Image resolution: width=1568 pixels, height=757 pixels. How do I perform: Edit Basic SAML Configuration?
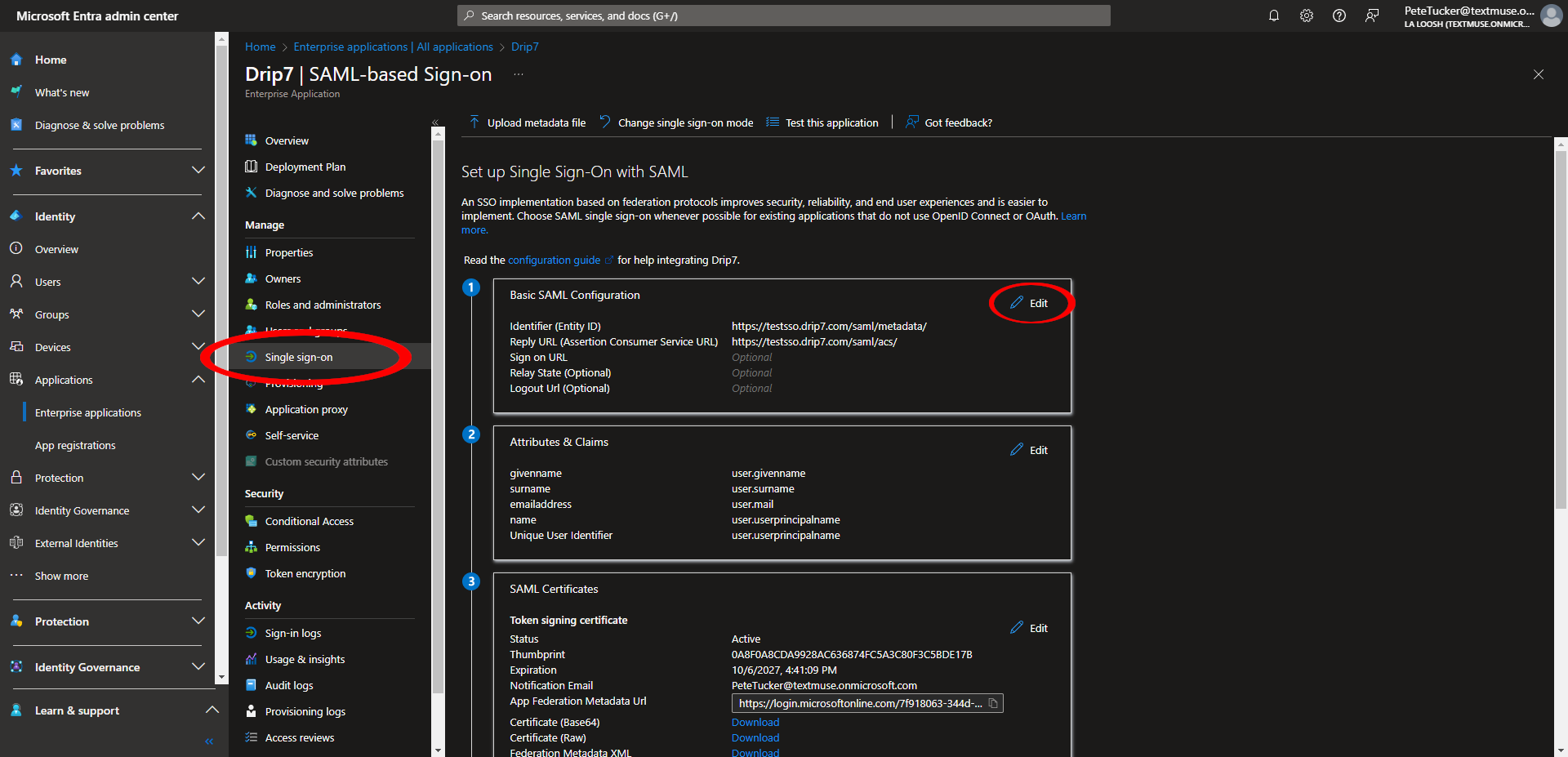click(1029, 303)
